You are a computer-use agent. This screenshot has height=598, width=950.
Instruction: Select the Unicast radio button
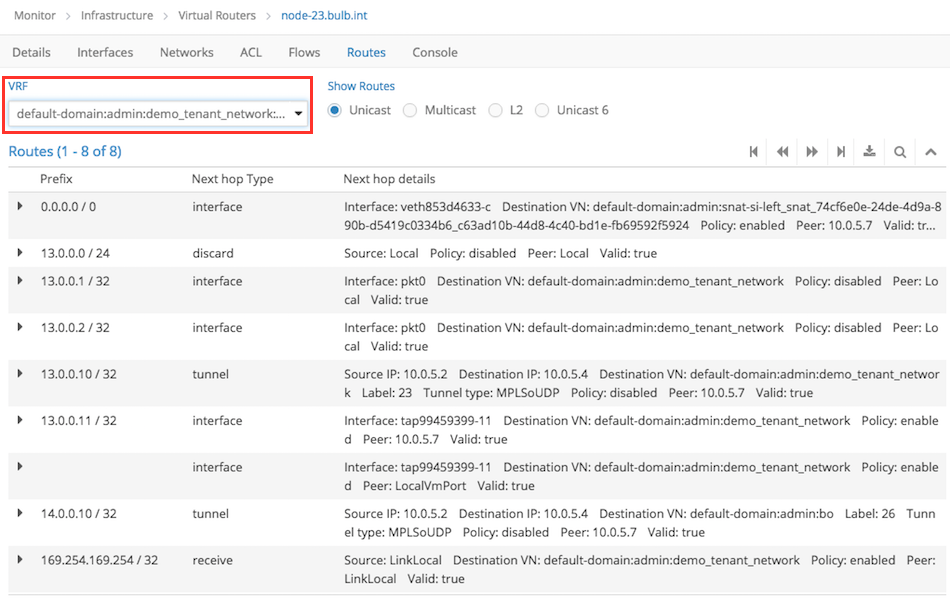coord(334,110)
